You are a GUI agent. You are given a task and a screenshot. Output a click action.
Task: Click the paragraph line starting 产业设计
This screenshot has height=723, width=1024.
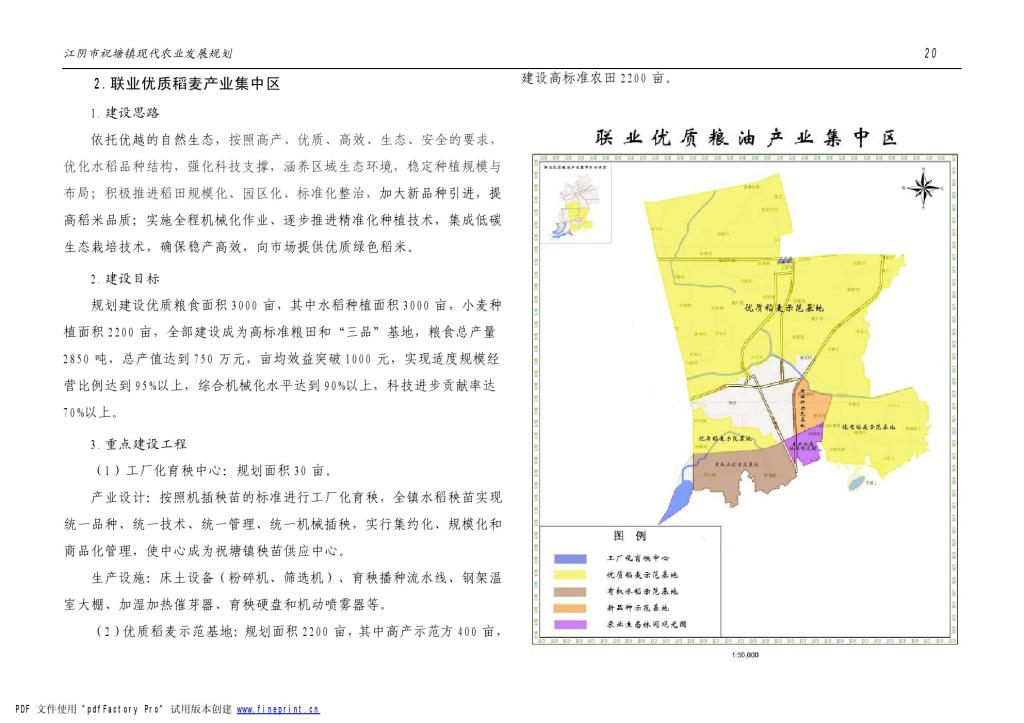pos(296,498)
